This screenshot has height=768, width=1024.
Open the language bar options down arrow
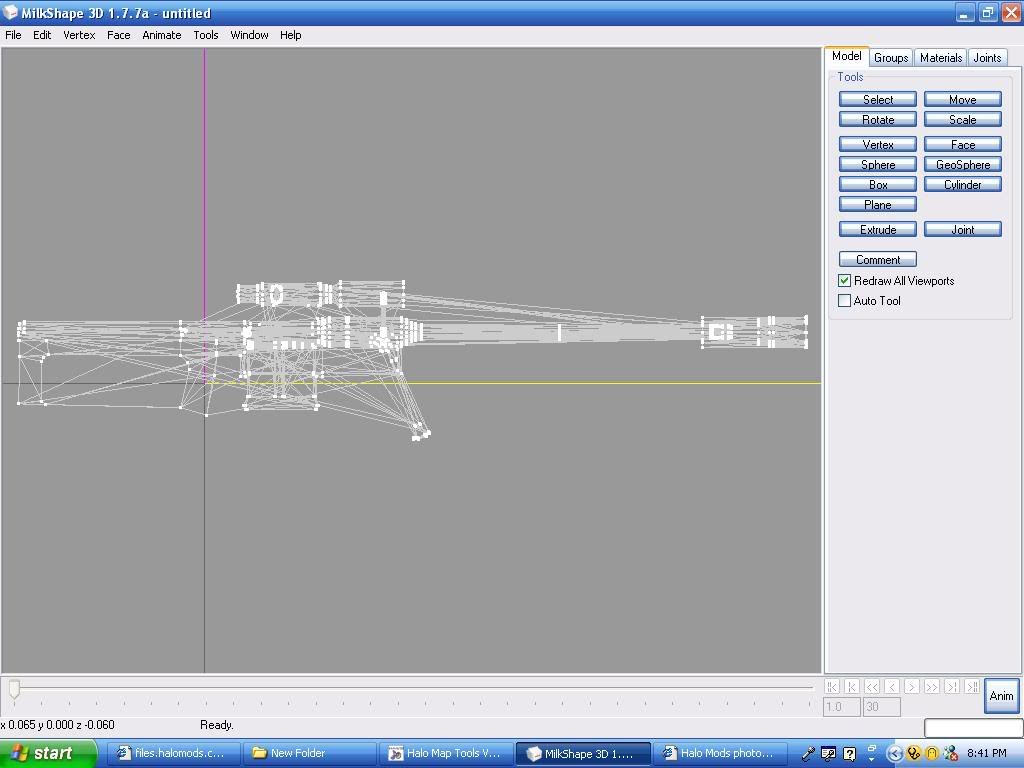[x=872, y=758]
